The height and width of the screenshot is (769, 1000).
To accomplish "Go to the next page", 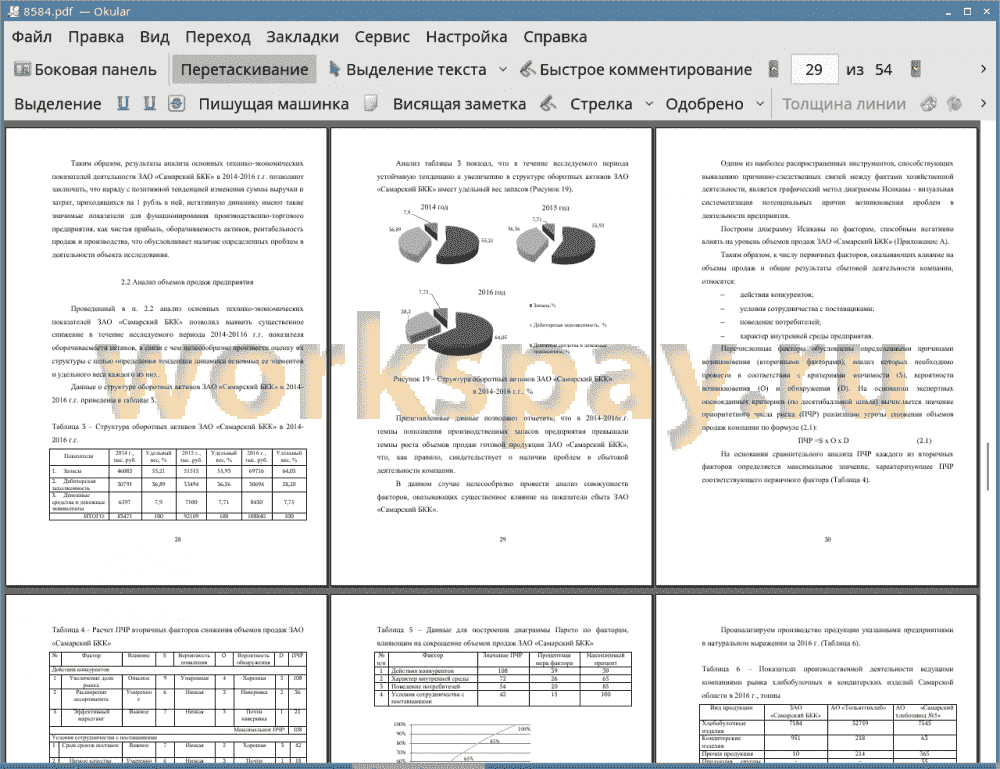I will [x=916, y=69].
